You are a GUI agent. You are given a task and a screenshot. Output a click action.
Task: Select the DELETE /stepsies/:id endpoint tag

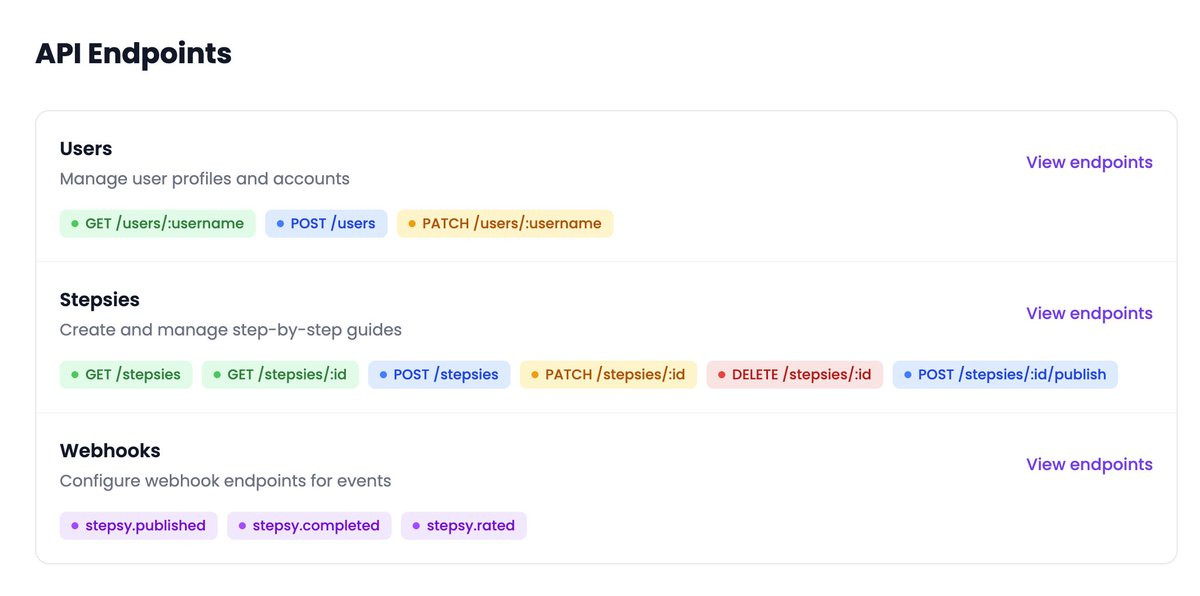pos(795,375)
